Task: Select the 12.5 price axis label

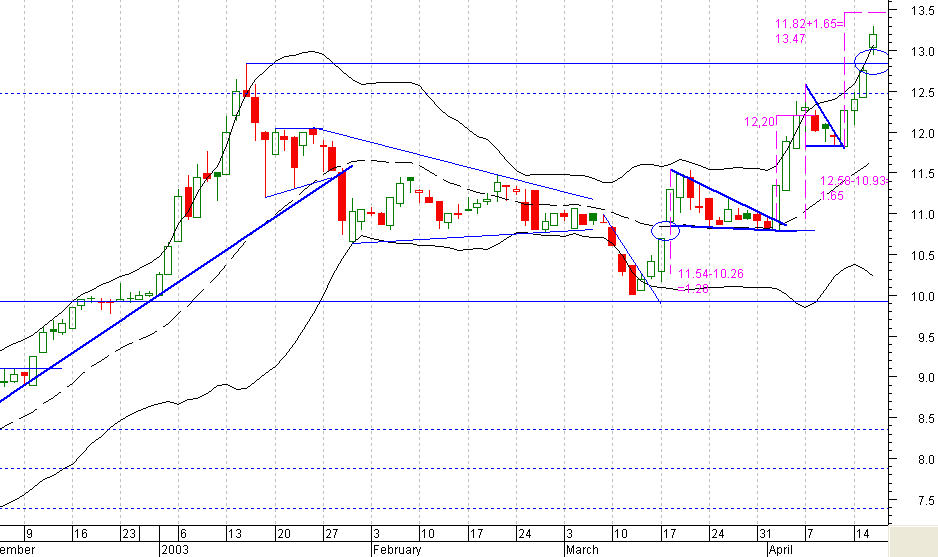Action: 922,93
